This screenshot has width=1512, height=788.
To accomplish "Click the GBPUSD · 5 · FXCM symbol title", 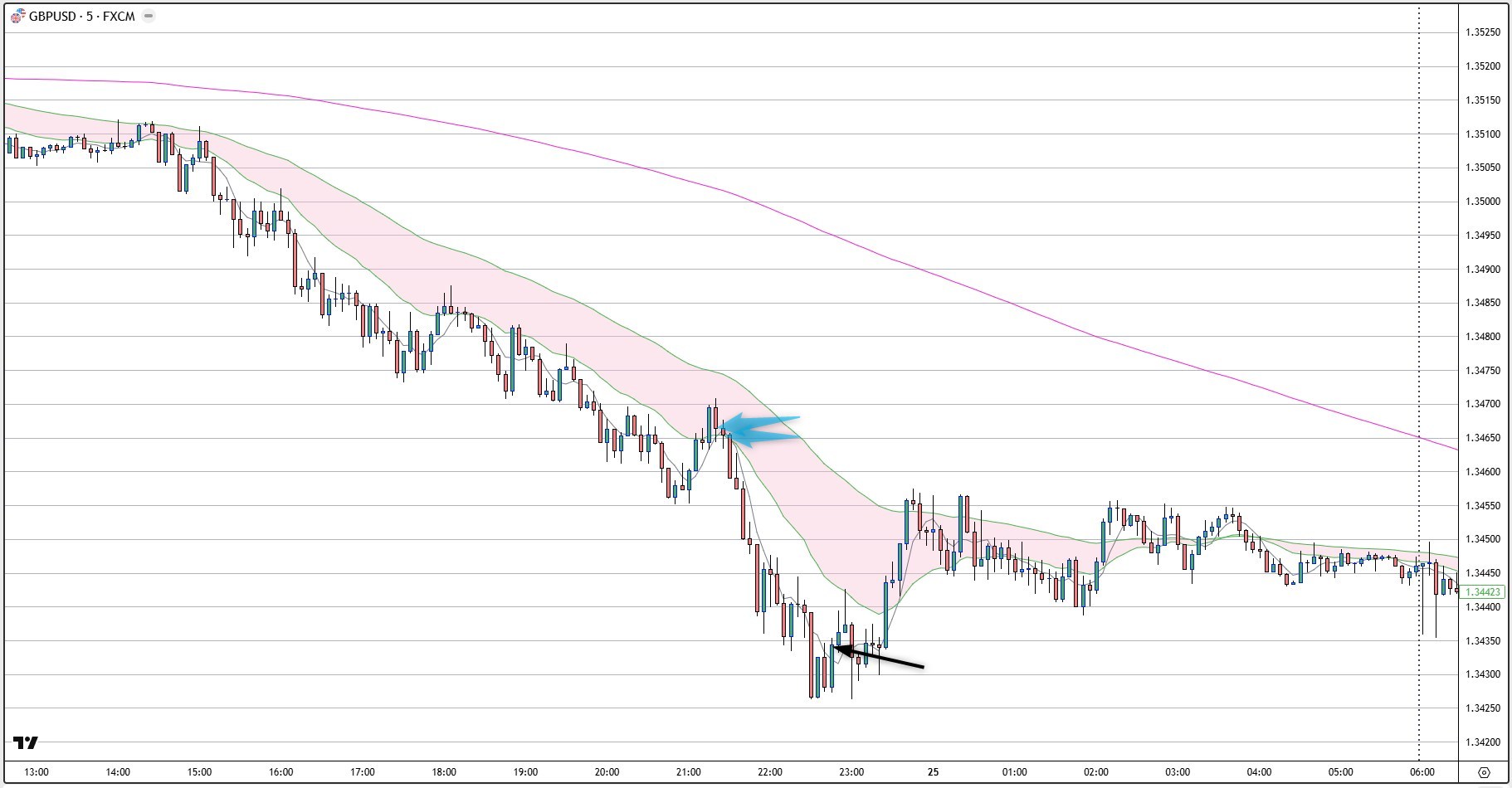I will click(x=81, y=17).
